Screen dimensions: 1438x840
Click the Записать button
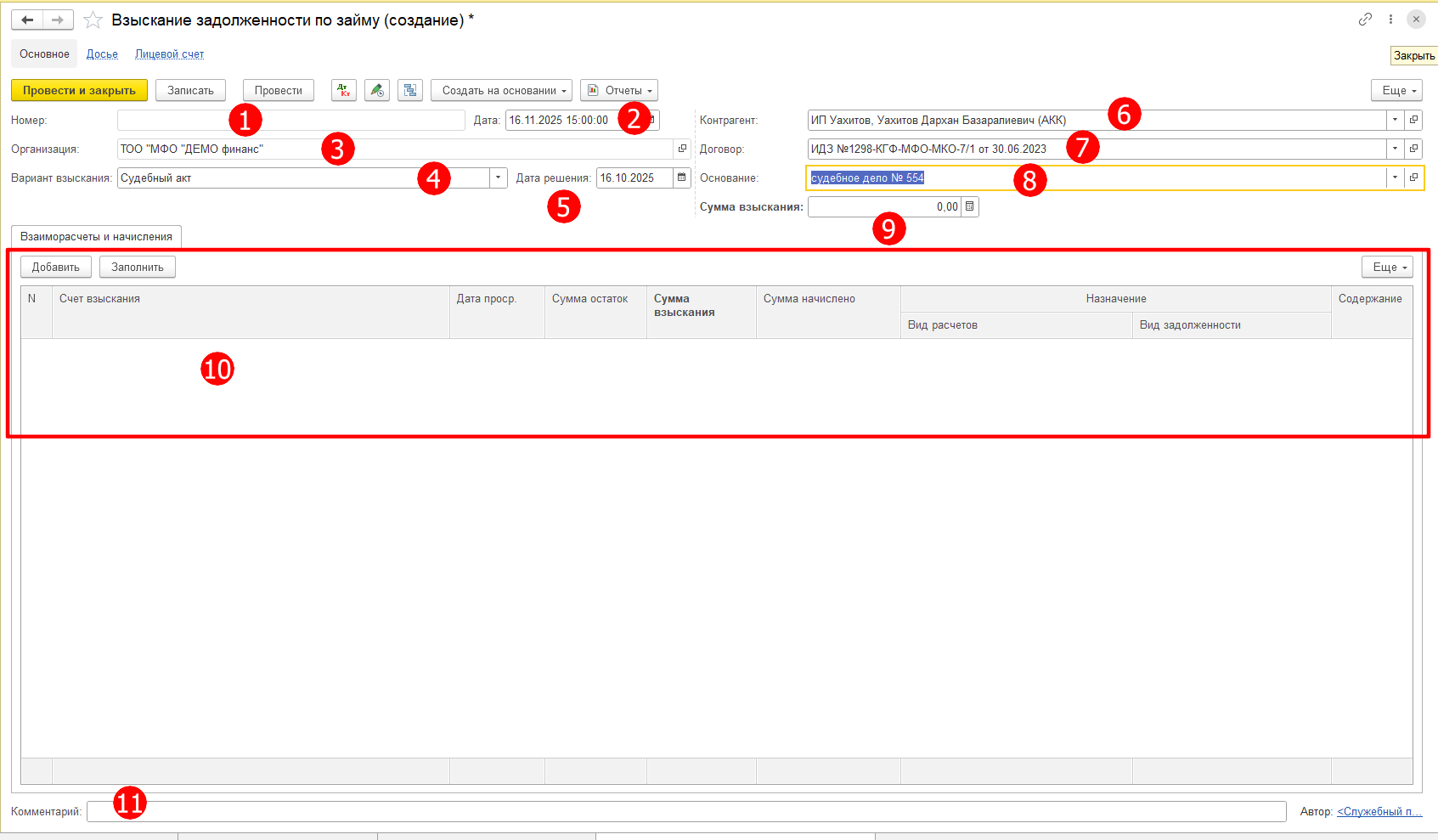coord(190,90)
